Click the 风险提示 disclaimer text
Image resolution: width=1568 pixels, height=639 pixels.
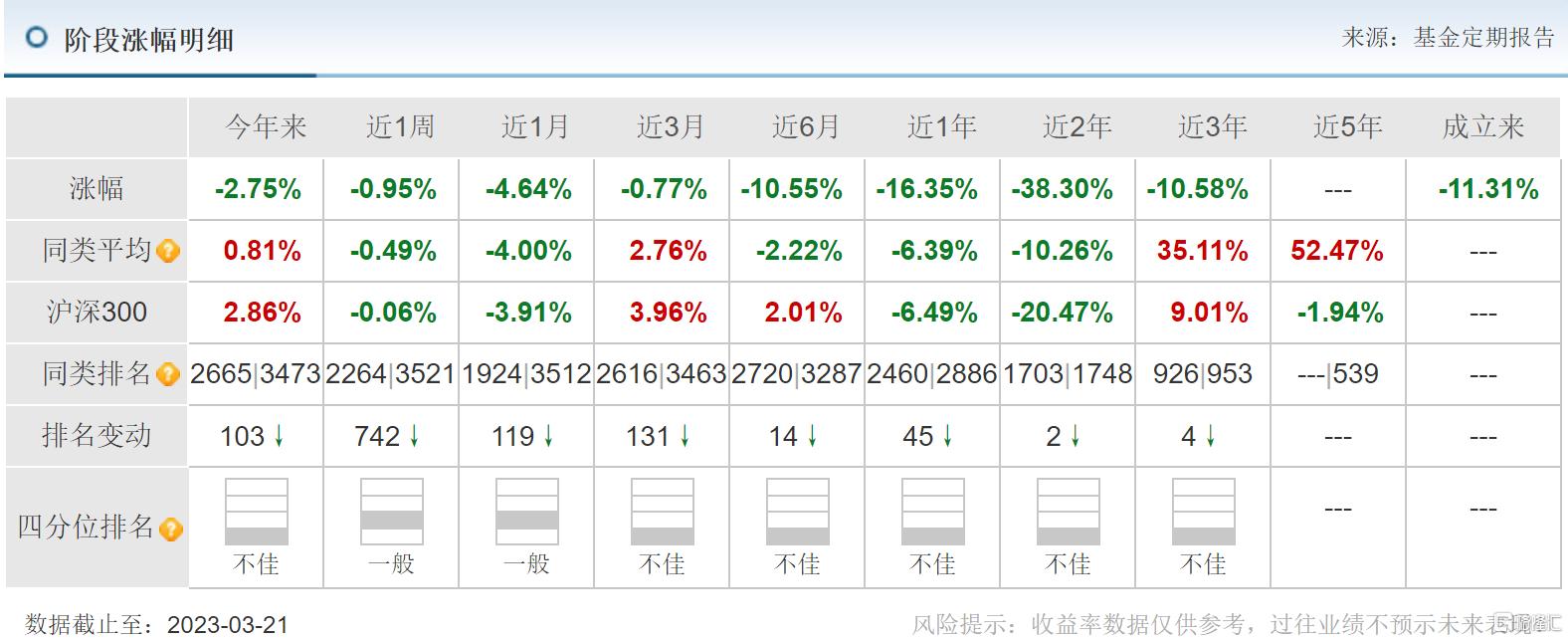point(1238,624)
